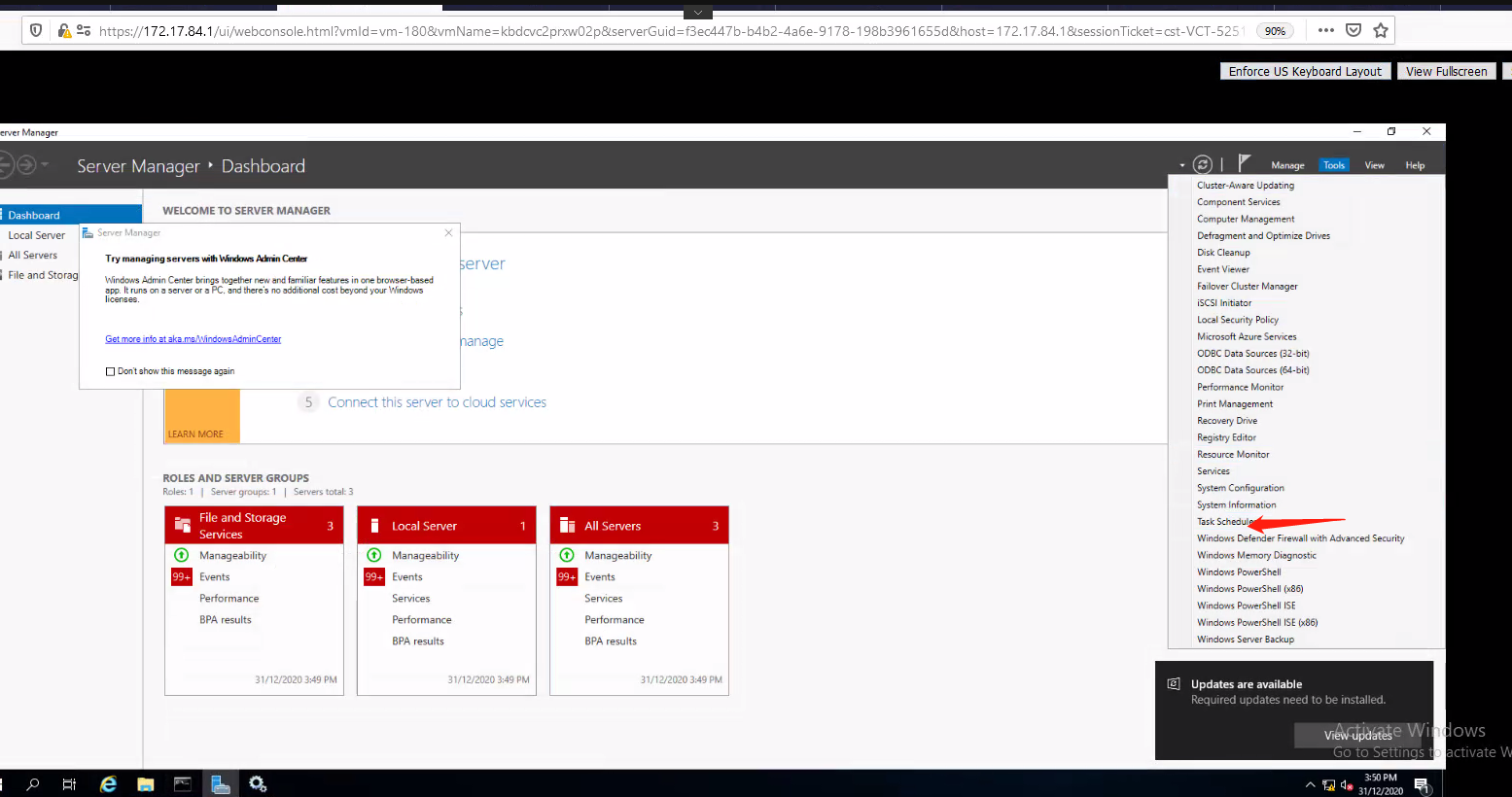The width and height of the screenshot is (1512, 797).
Task: Expand the dropdown arrow left of Refresh
Action: pos(1182,165)
